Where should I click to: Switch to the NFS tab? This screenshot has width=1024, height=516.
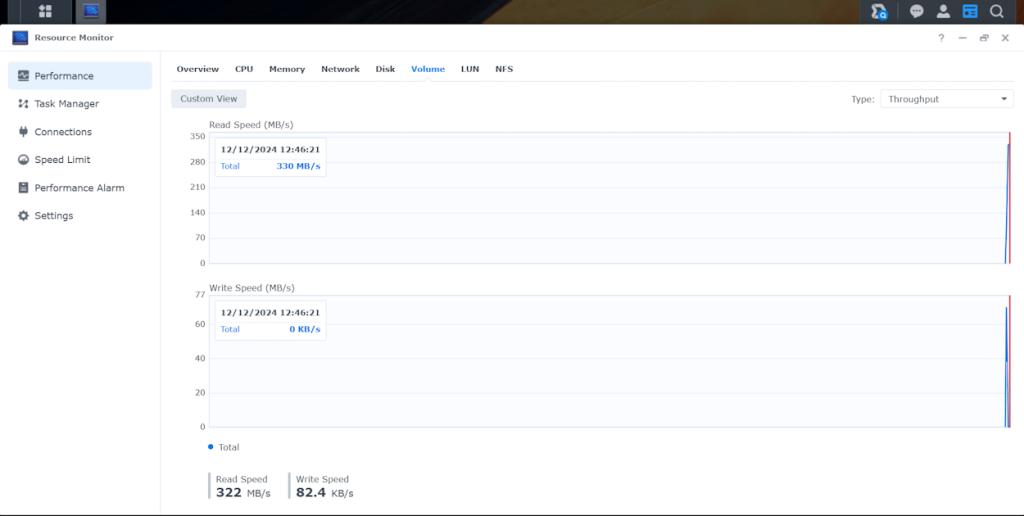point(504,69)
